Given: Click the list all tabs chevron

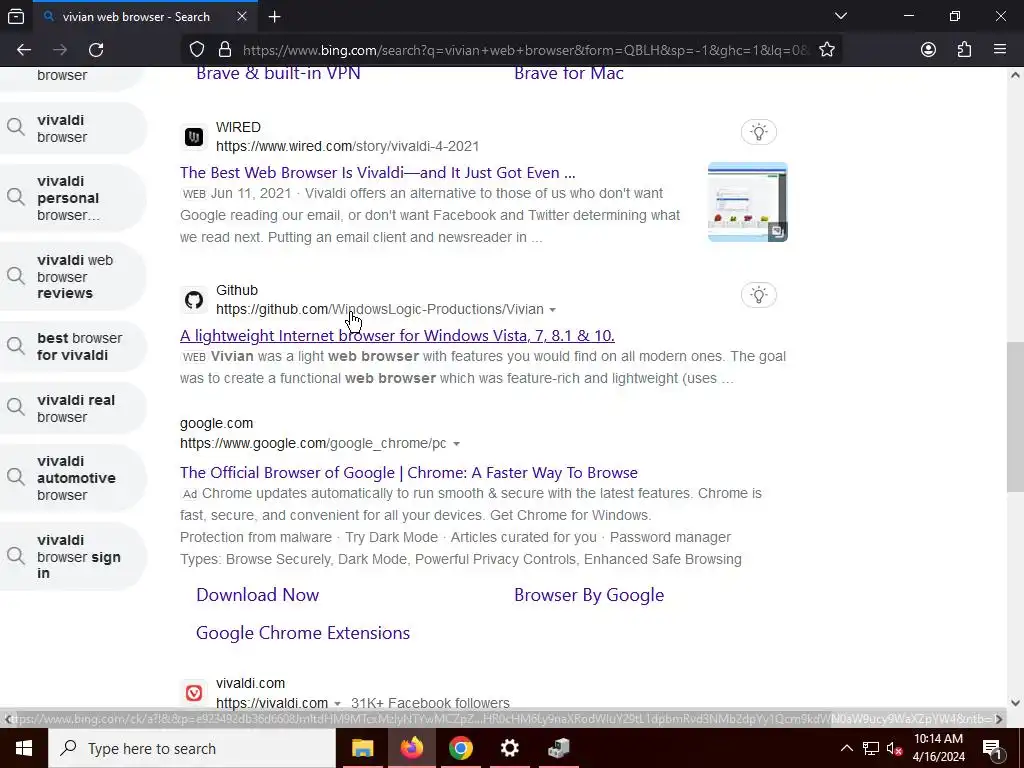Looking at the screenshot, I should pos(841,16).
